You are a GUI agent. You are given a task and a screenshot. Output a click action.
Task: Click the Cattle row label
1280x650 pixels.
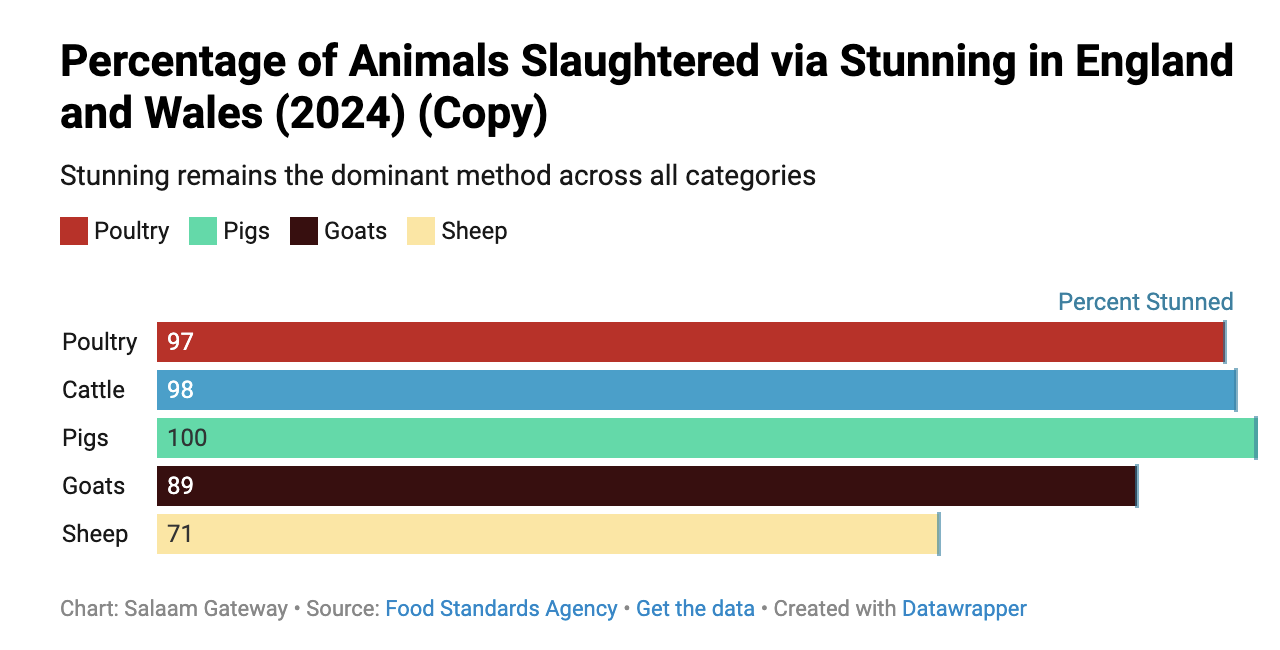[x=94, y=390]
